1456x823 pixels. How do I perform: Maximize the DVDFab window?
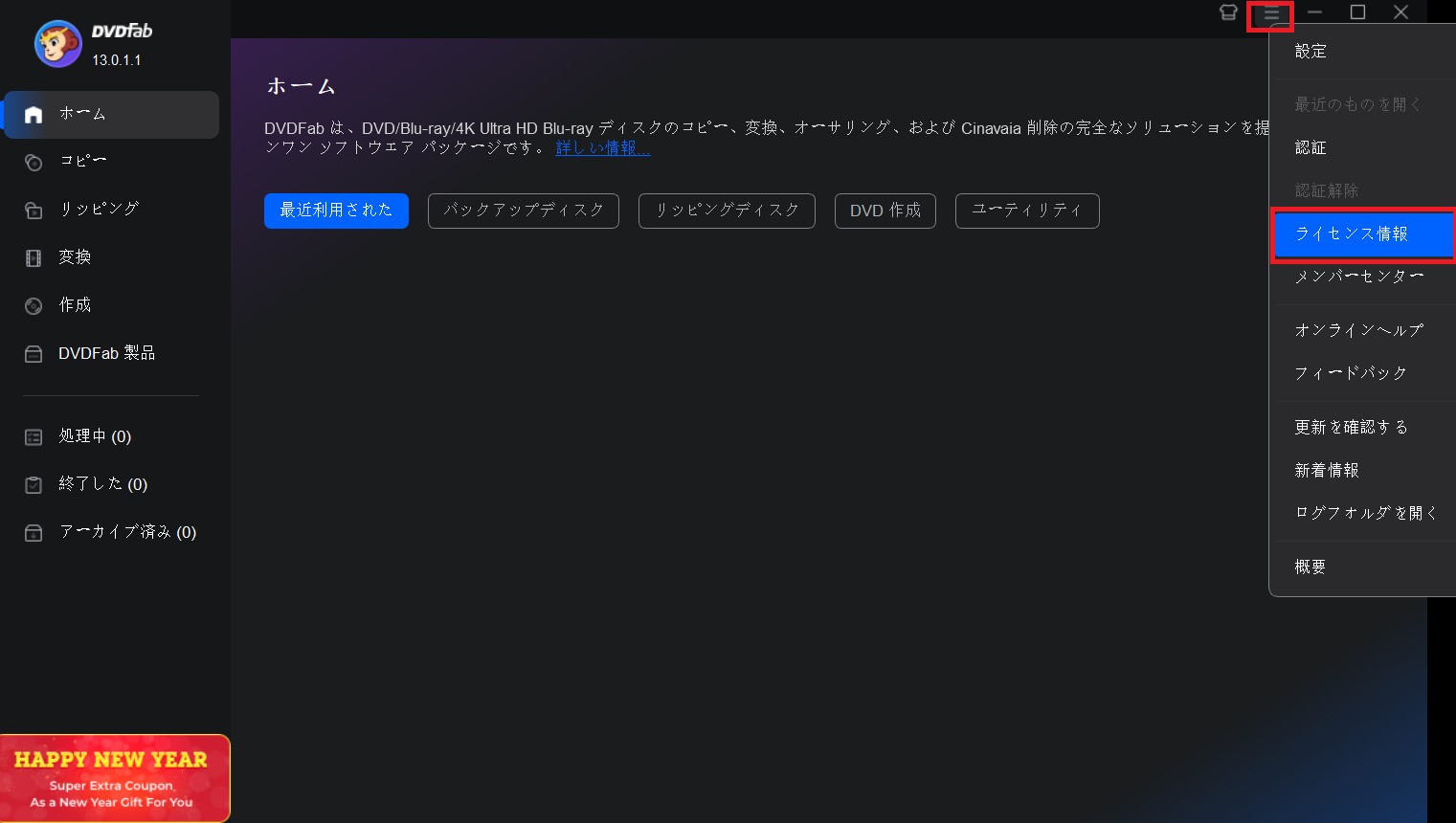(1357, 12)
